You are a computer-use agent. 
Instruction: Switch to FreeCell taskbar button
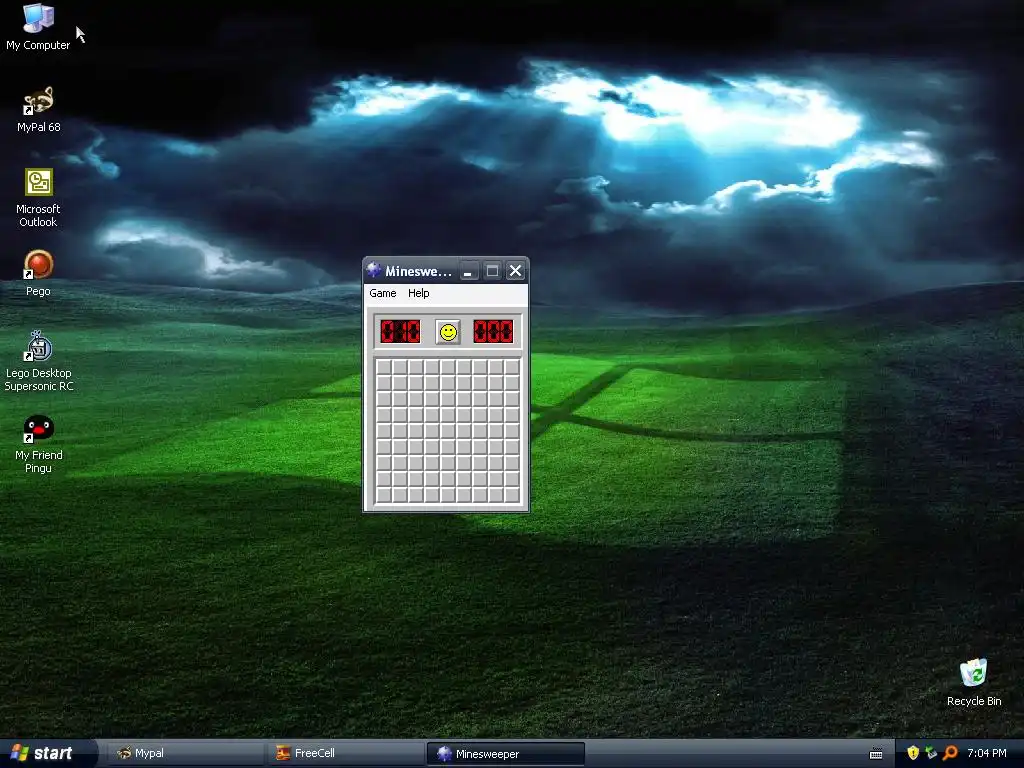point(345,753)
